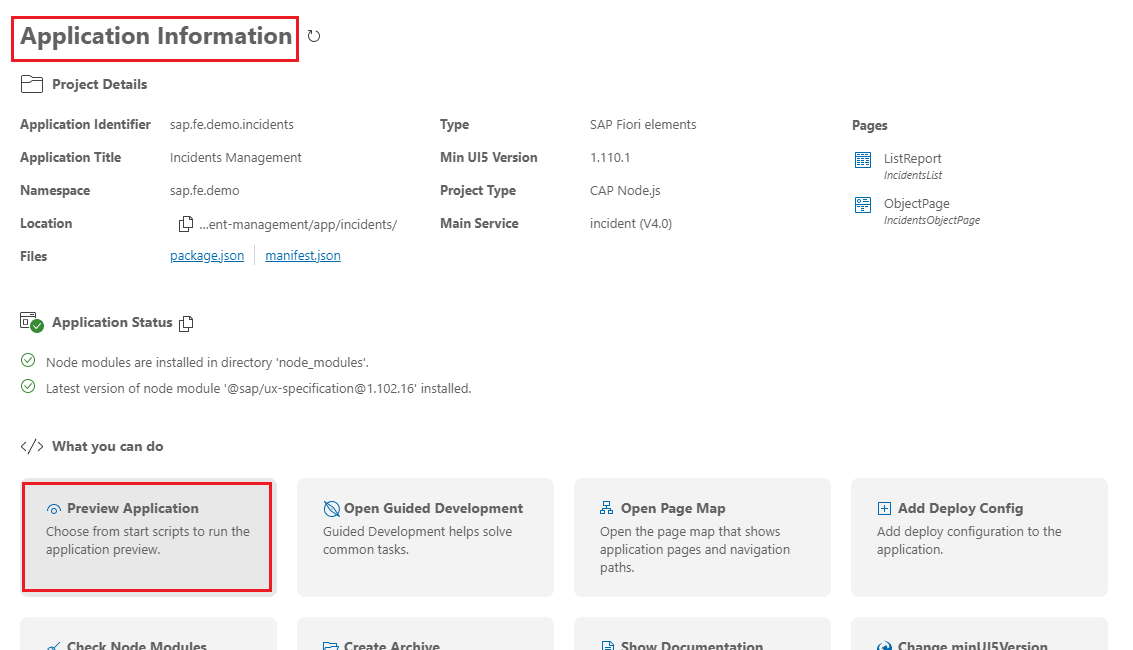1133x650 pixels.
Task: Select the Check Node Modules card
Action: [148, 633]
